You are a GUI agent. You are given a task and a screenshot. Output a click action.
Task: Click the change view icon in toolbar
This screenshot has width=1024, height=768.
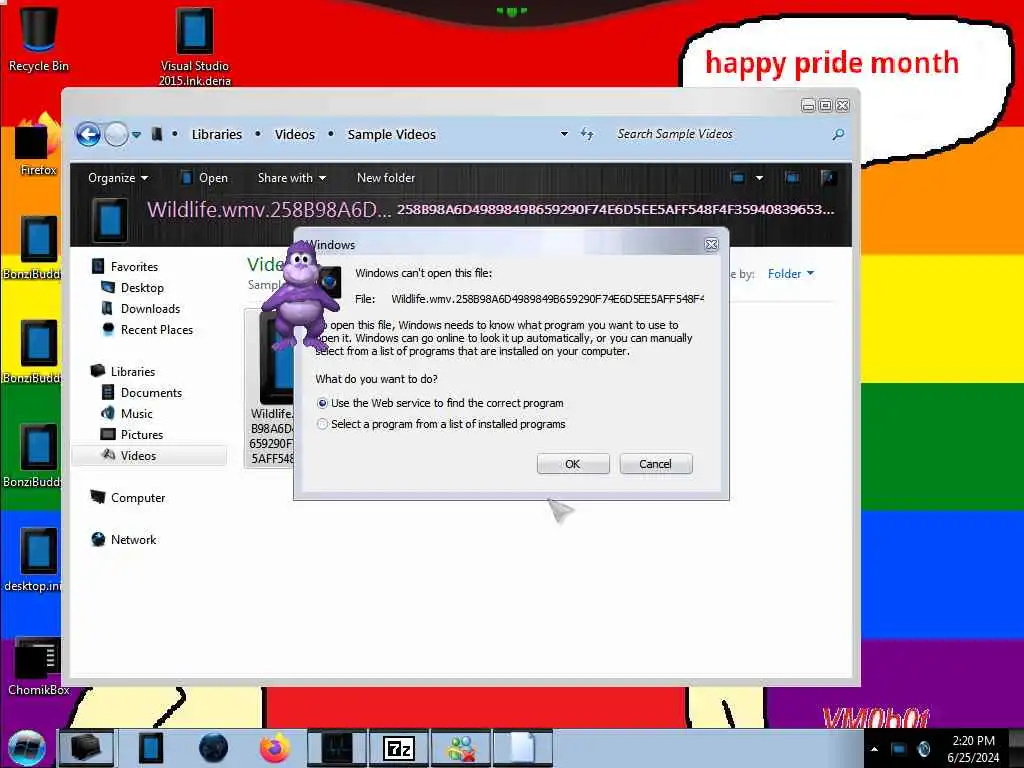tap(737, 178)
